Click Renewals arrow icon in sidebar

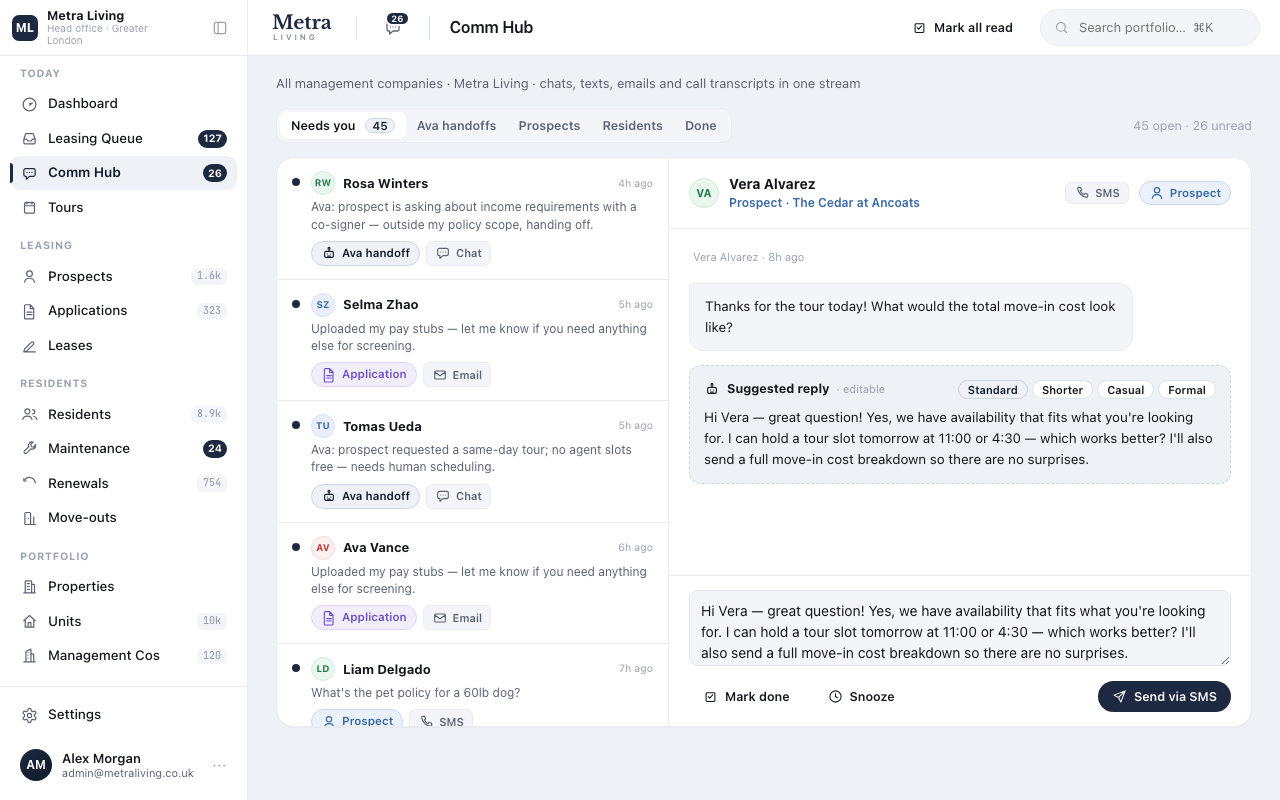[x=30, y=484]
